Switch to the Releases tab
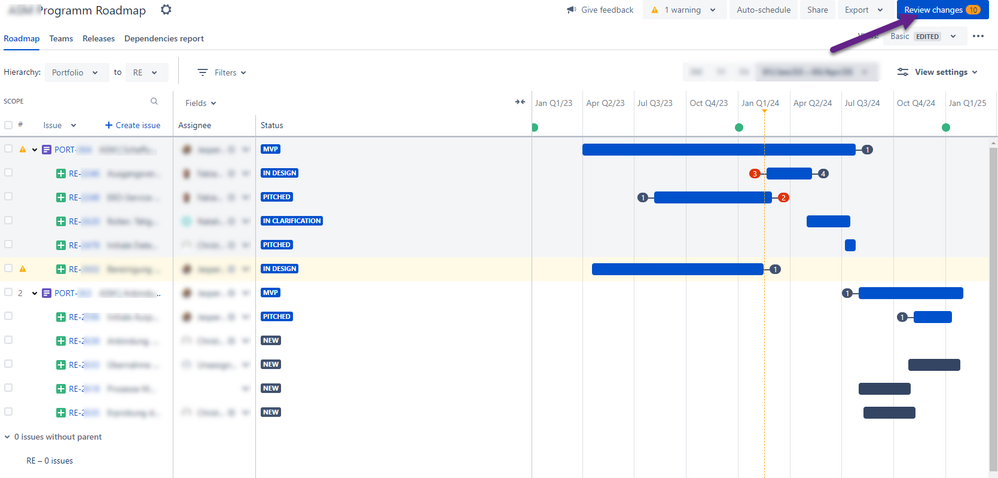This screenshot has height=478, width=998. (x=99, y=38)
